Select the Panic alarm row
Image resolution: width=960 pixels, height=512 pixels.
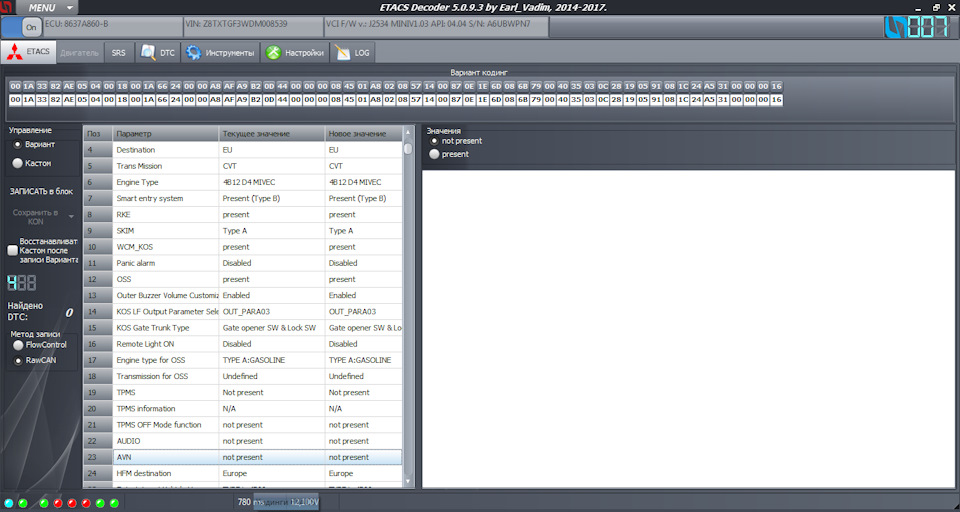point(243,263)
